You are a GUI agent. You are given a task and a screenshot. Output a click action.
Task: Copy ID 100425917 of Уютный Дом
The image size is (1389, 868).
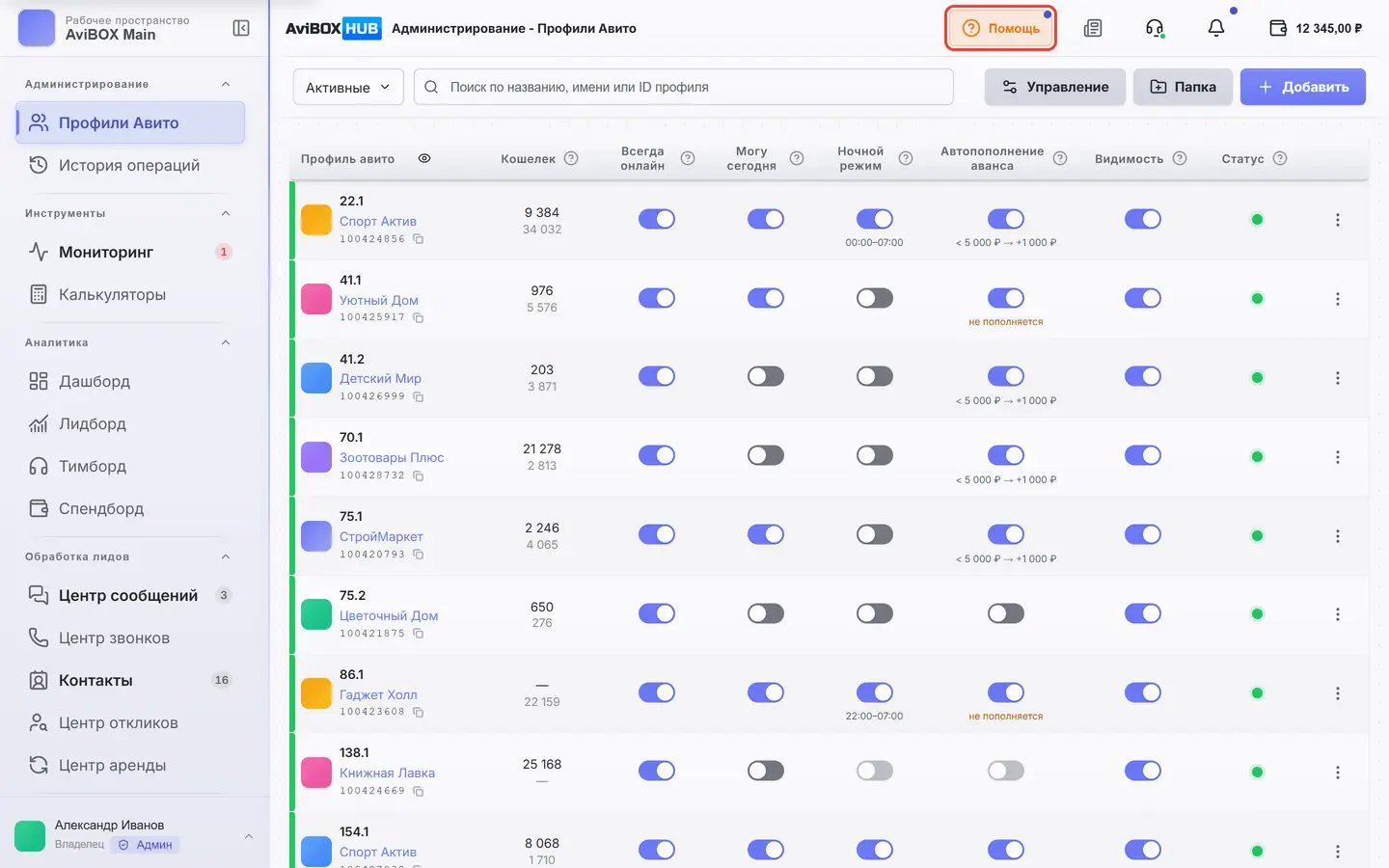tap(419, 317)
